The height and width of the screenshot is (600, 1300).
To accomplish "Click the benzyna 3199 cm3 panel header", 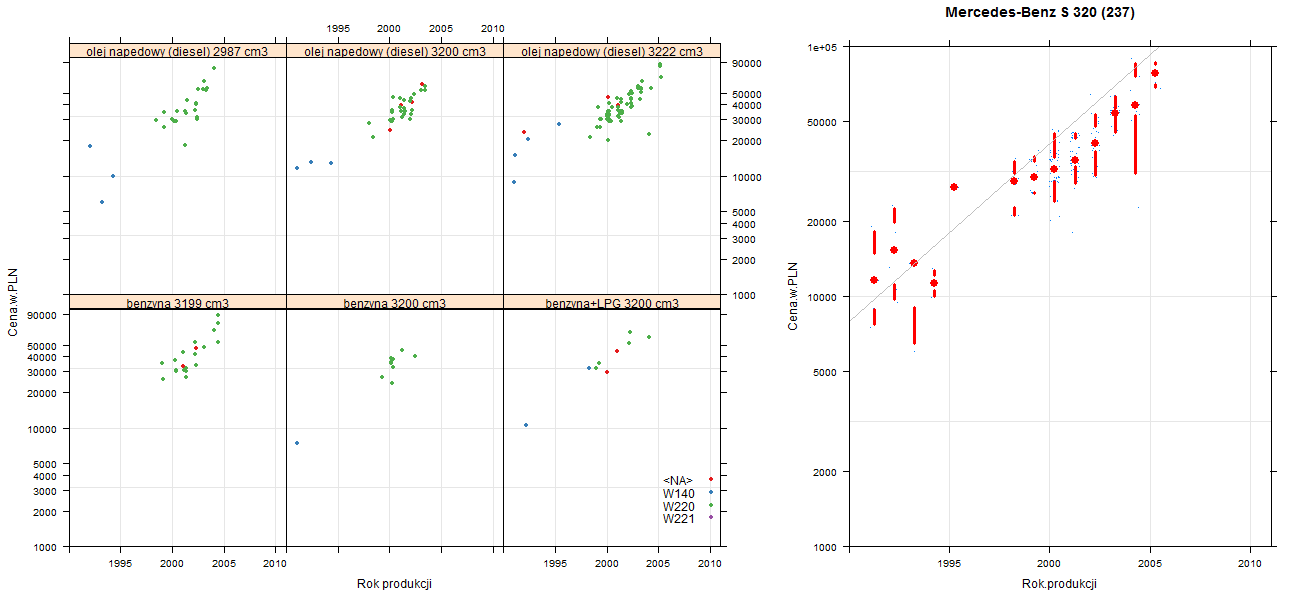I will pyautogui.click(x=177, y=302).
